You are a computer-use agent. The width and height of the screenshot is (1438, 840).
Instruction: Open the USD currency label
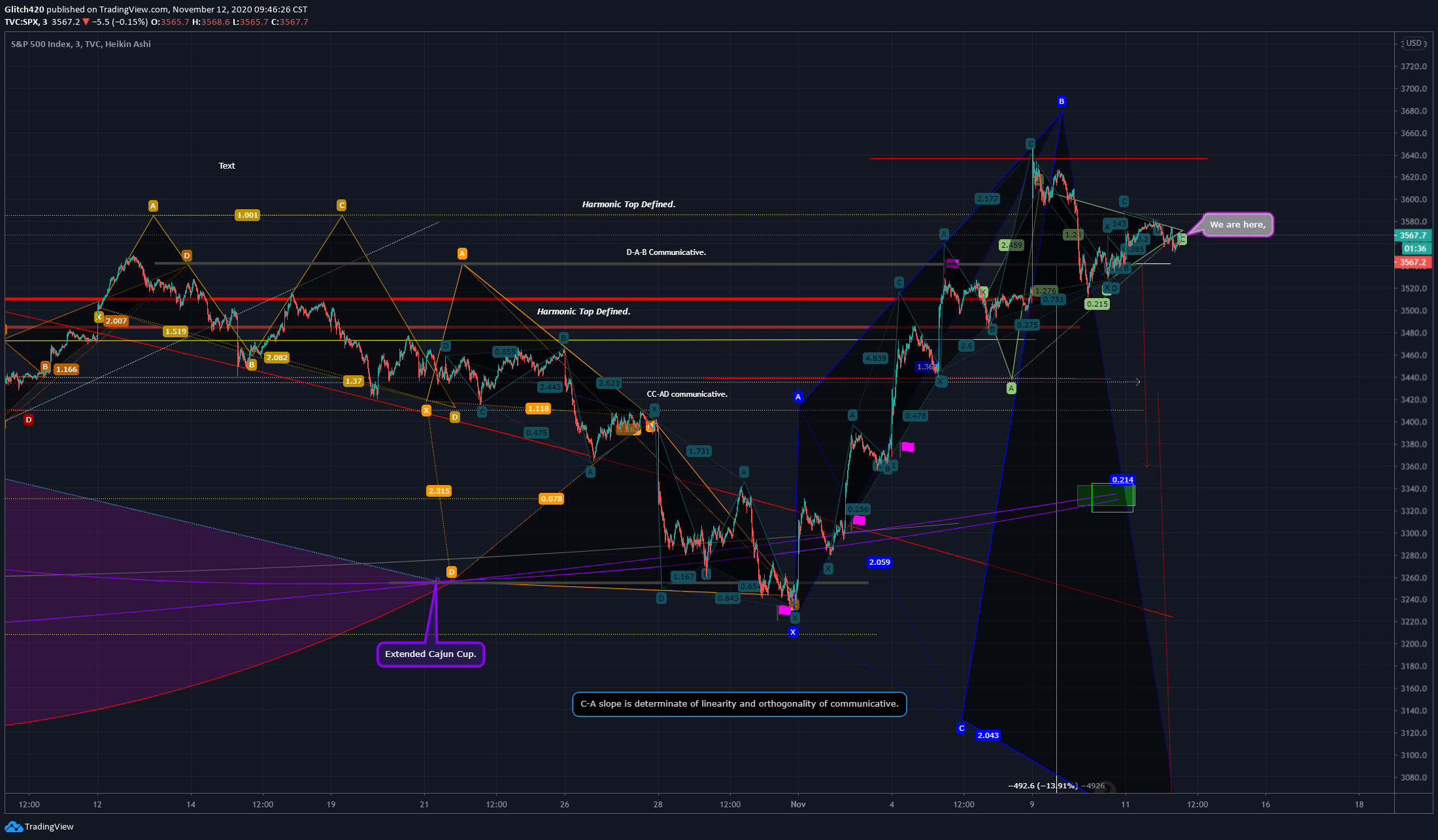[1414, 43]
